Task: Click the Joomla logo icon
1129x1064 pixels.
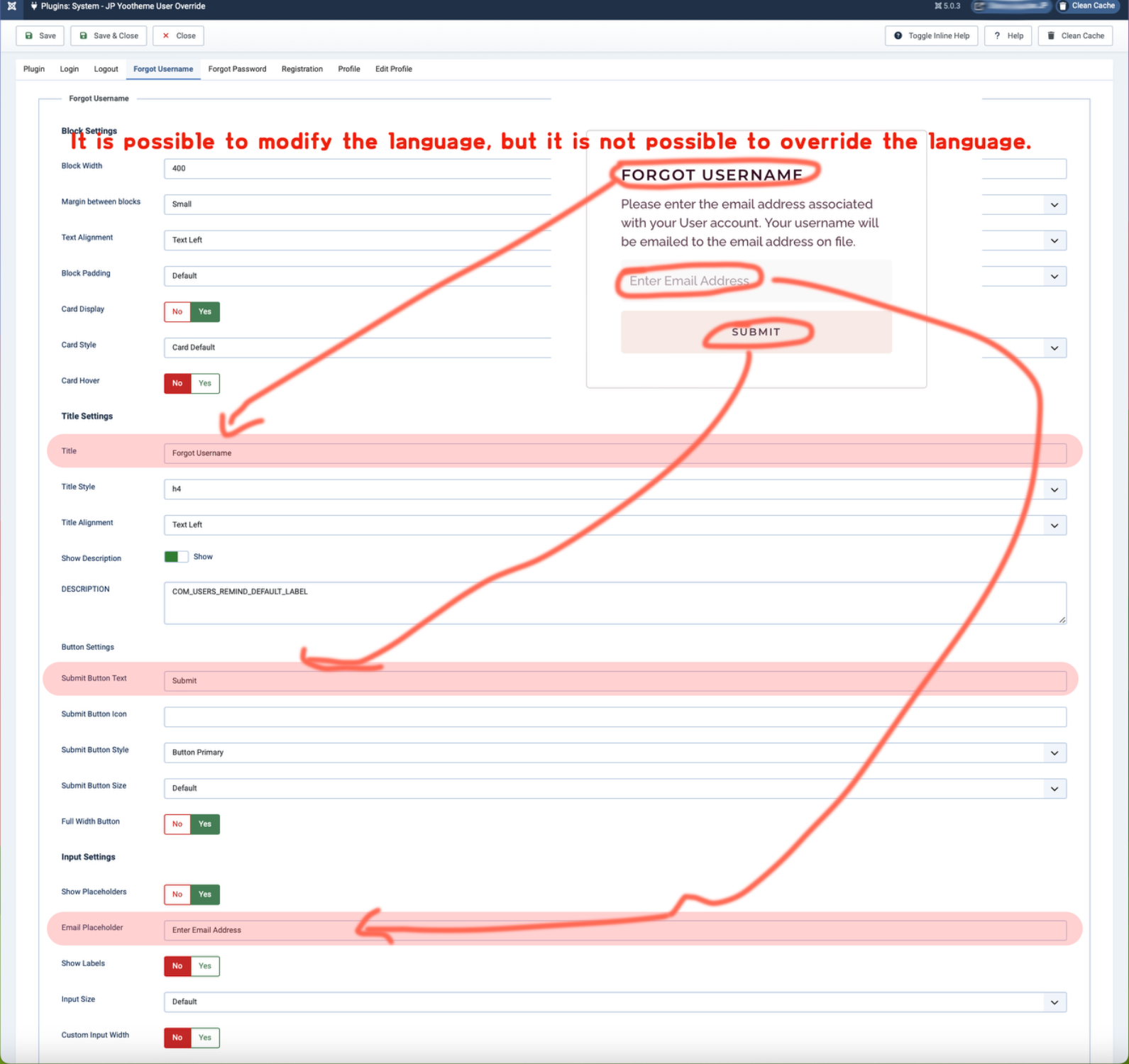Action: [12, 6]
